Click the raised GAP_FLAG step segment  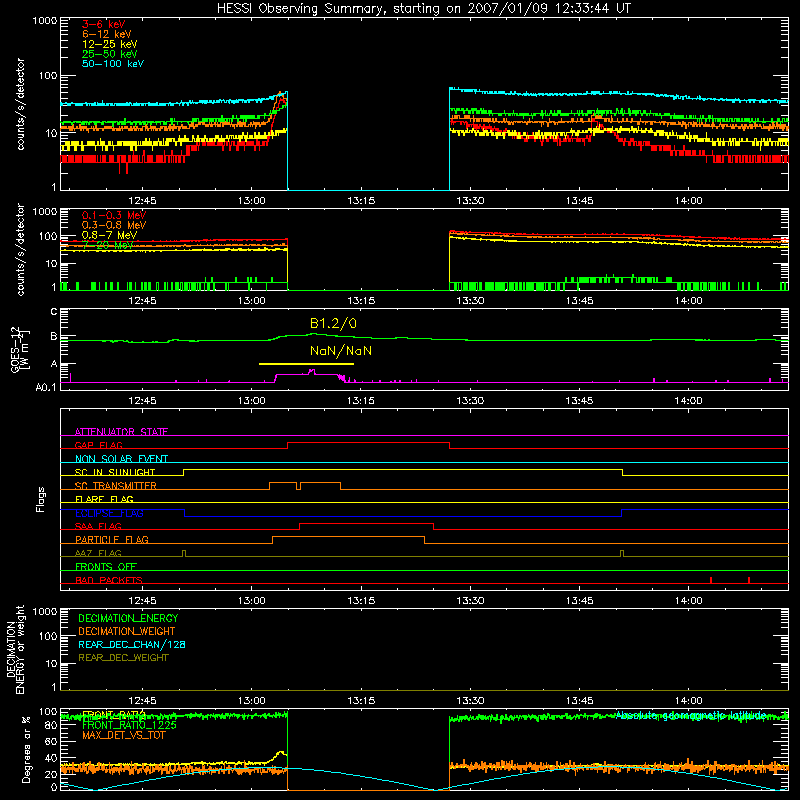tap(368, 443)
